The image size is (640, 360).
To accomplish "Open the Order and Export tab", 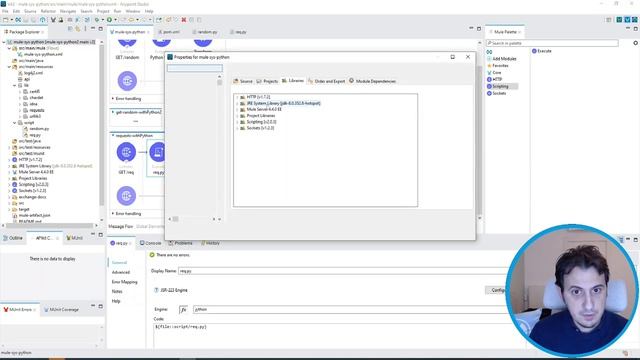I will click(x=326, y=81).
